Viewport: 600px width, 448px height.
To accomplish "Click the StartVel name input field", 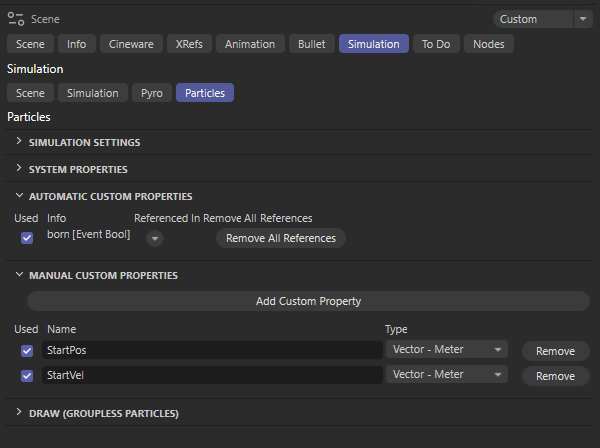I will [212, 376].
